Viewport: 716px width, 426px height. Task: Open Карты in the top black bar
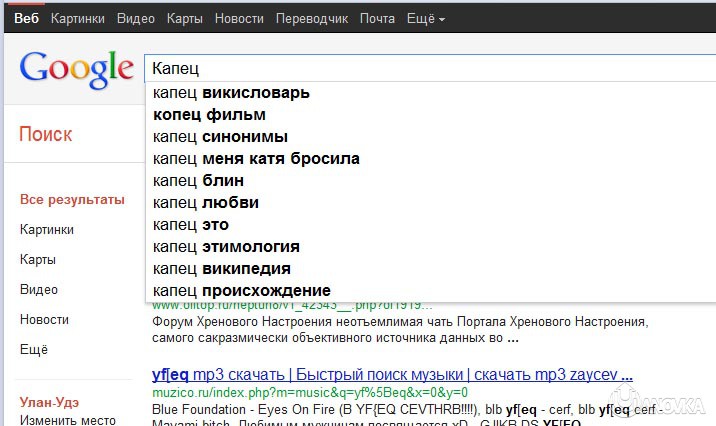point(184,18)
